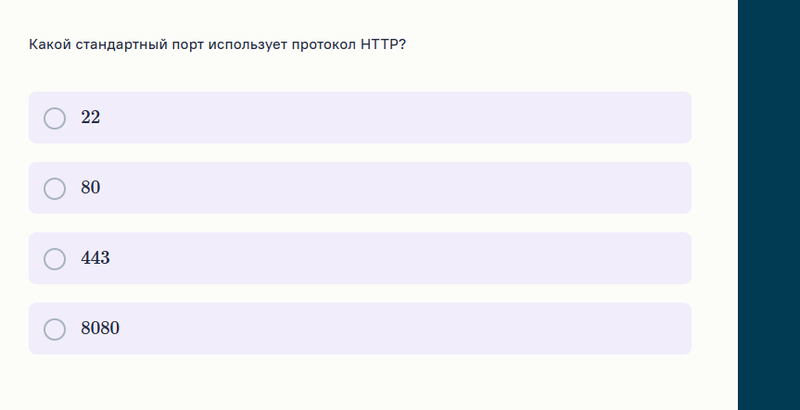Click the "80" answer label text
The image size is (800, 410).
[91, 188]
